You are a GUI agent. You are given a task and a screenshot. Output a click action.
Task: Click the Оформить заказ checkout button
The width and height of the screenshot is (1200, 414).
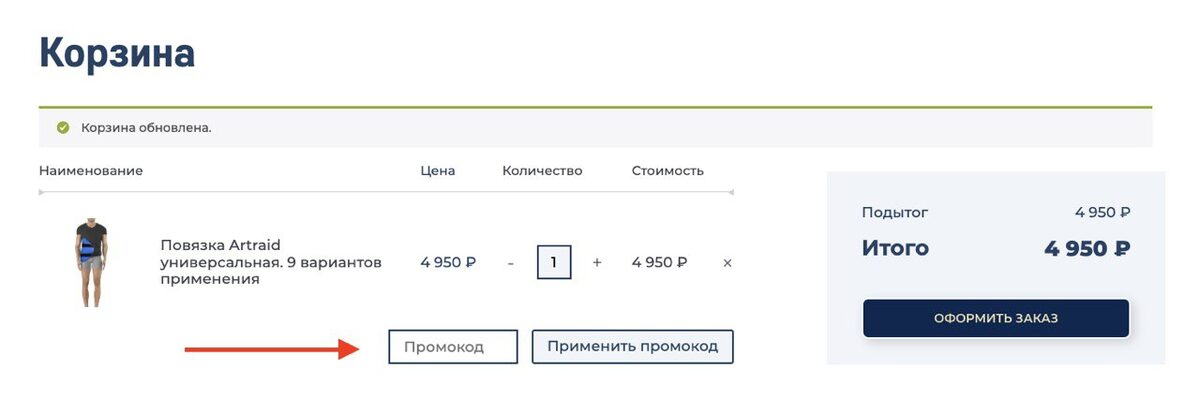996,319
